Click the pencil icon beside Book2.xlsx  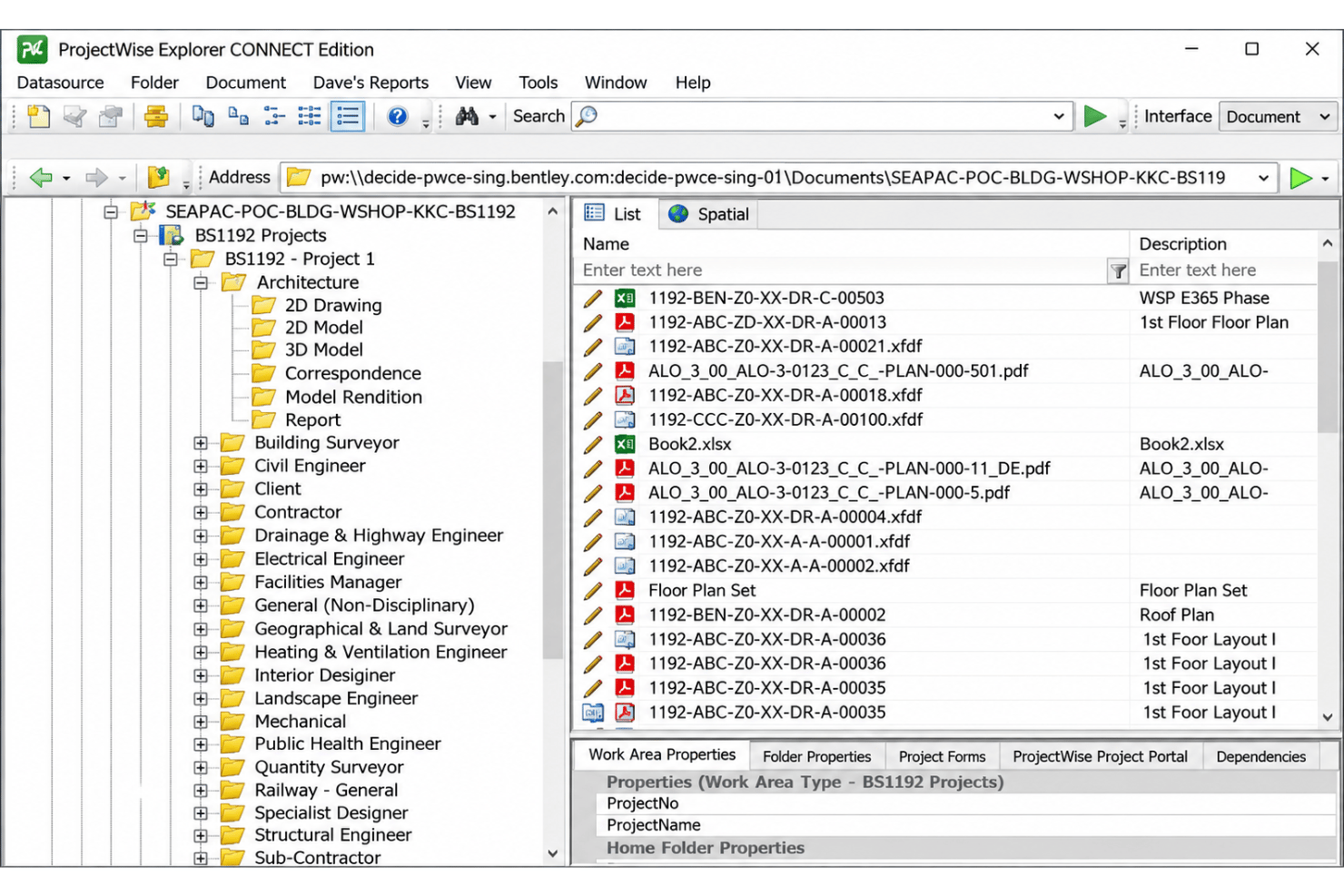coord(593,444)
